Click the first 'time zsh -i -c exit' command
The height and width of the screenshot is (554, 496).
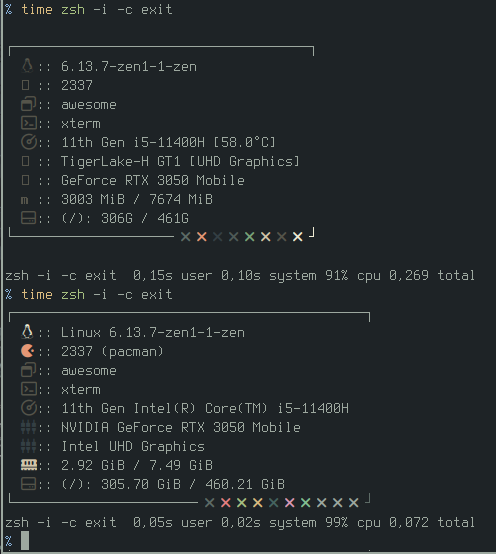point(97,9)
